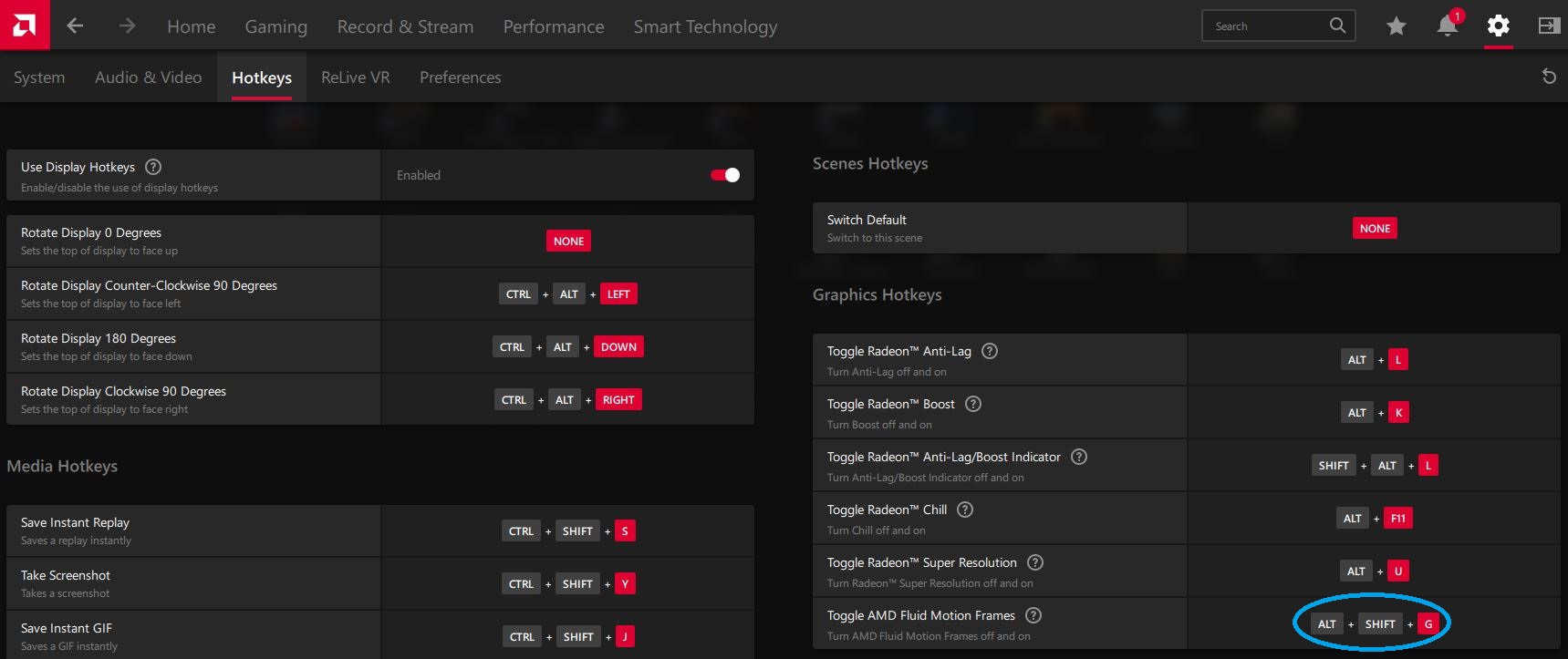The width and height of the screenshot is (1568, 659).
Task: Disable the Use Display Hotkeys switch
Action: (x=725, y=175)
